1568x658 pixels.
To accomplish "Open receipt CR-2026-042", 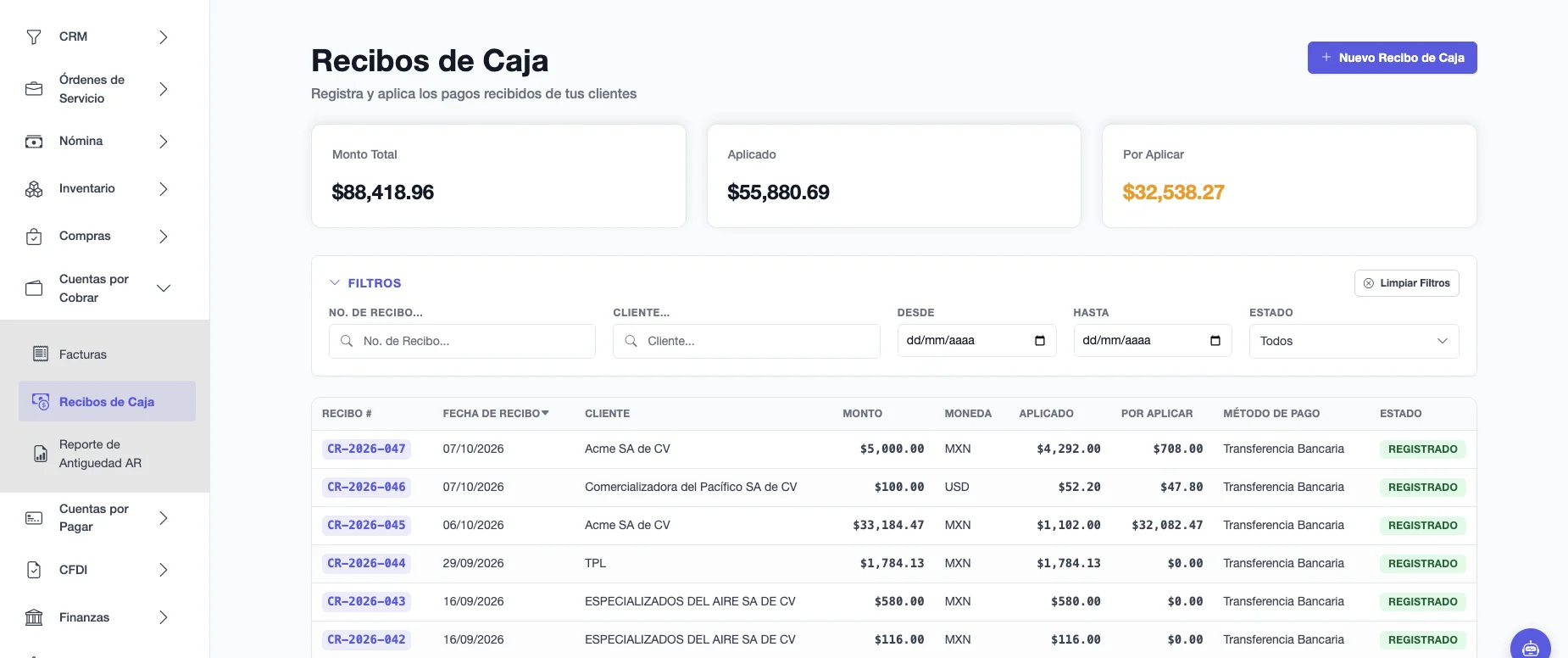I will [366, 639].
